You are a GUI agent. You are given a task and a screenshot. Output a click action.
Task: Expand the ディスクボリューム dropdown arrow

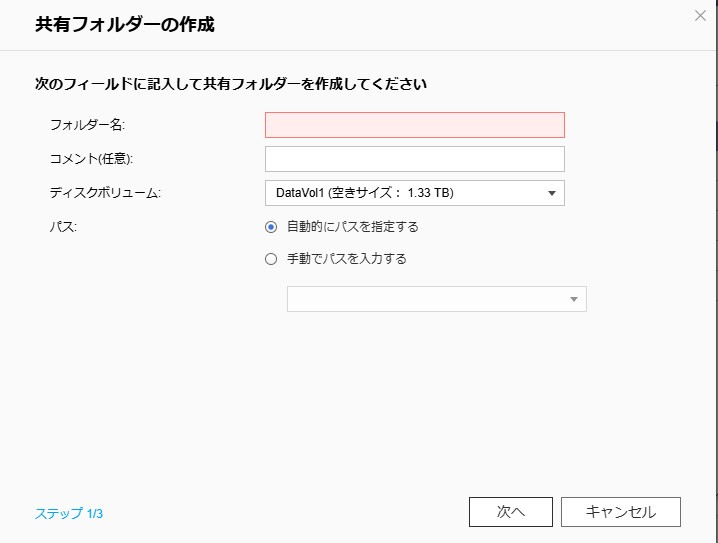552,193
